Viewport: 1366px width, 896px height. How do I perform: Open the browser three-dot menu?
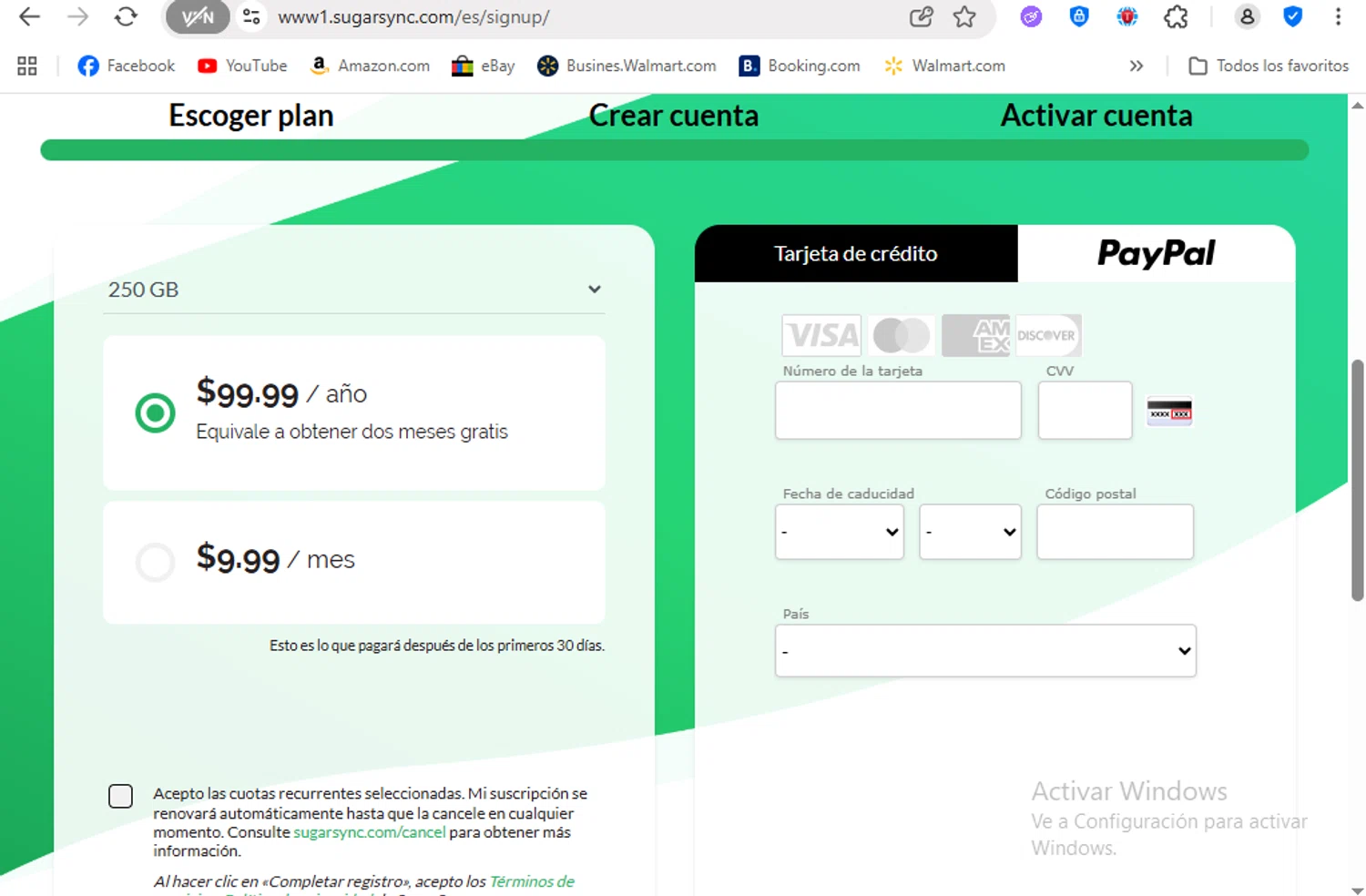click(x=1338, y=16)
